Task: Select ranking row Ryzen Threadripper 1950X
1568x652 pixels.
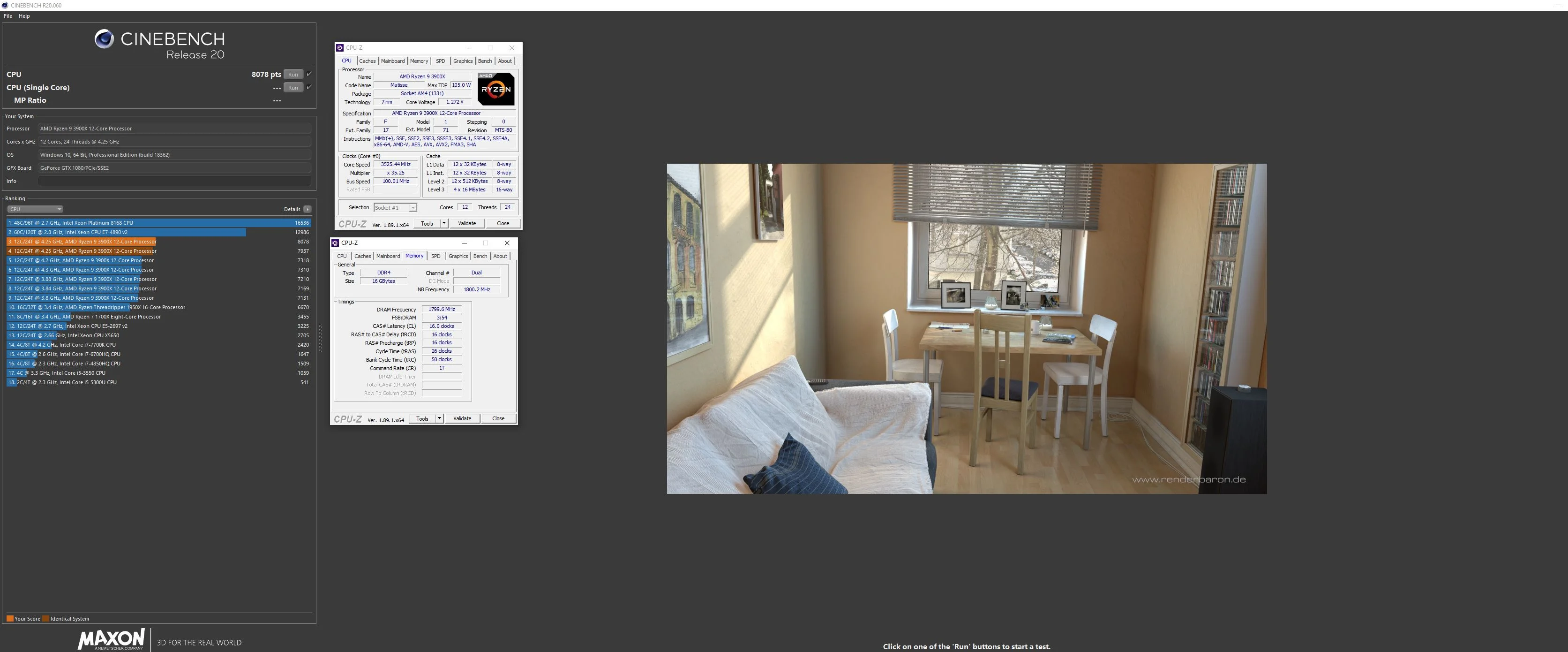Action: pos(159,307)
